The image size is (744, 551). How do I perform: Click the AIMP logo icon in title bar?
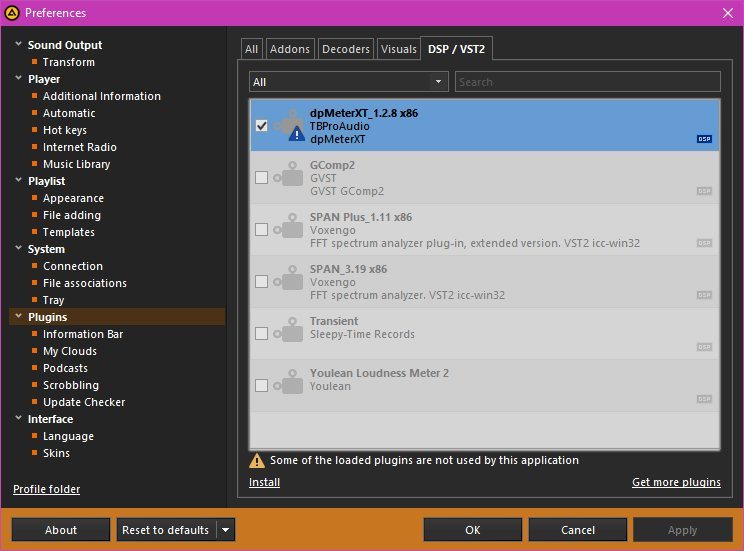click(12, 13)
